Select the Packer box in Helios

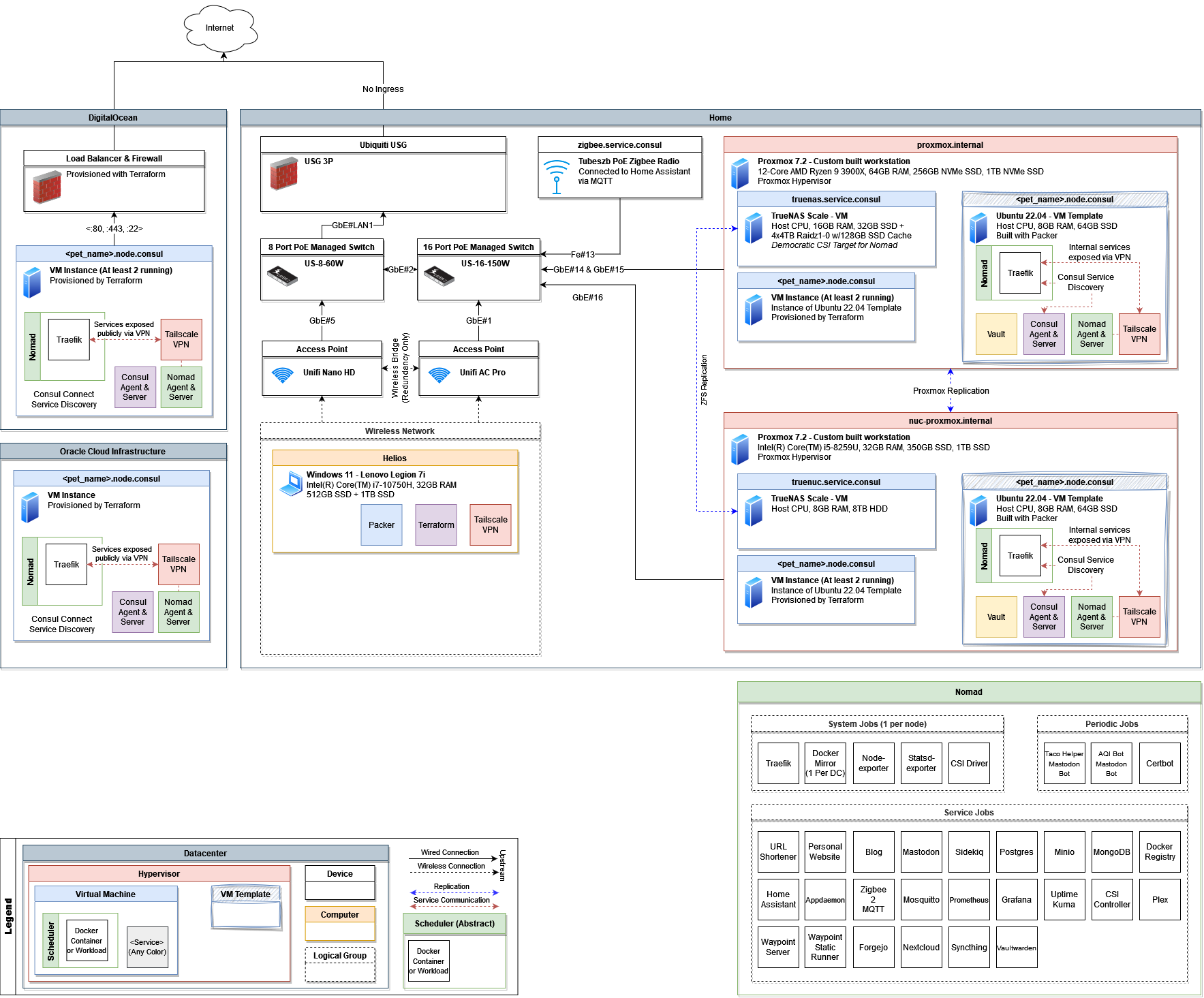coord(382,525)
